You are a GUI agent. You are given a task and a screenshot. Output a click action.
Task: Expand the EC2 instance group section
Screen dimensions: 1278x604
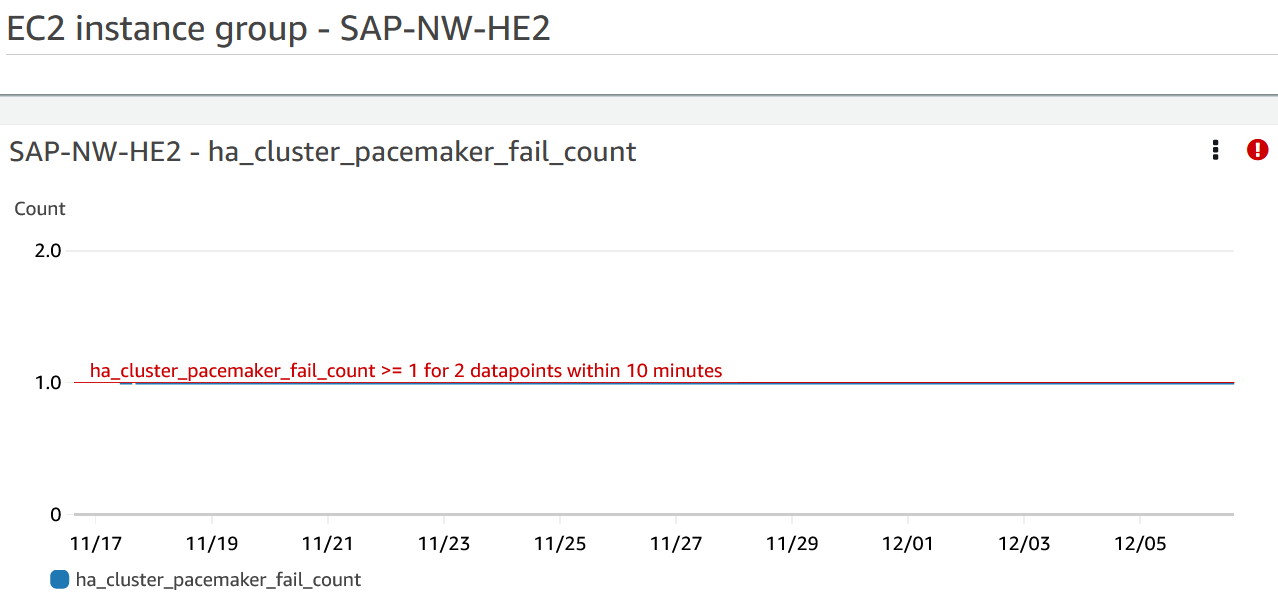tap(279, 28)
